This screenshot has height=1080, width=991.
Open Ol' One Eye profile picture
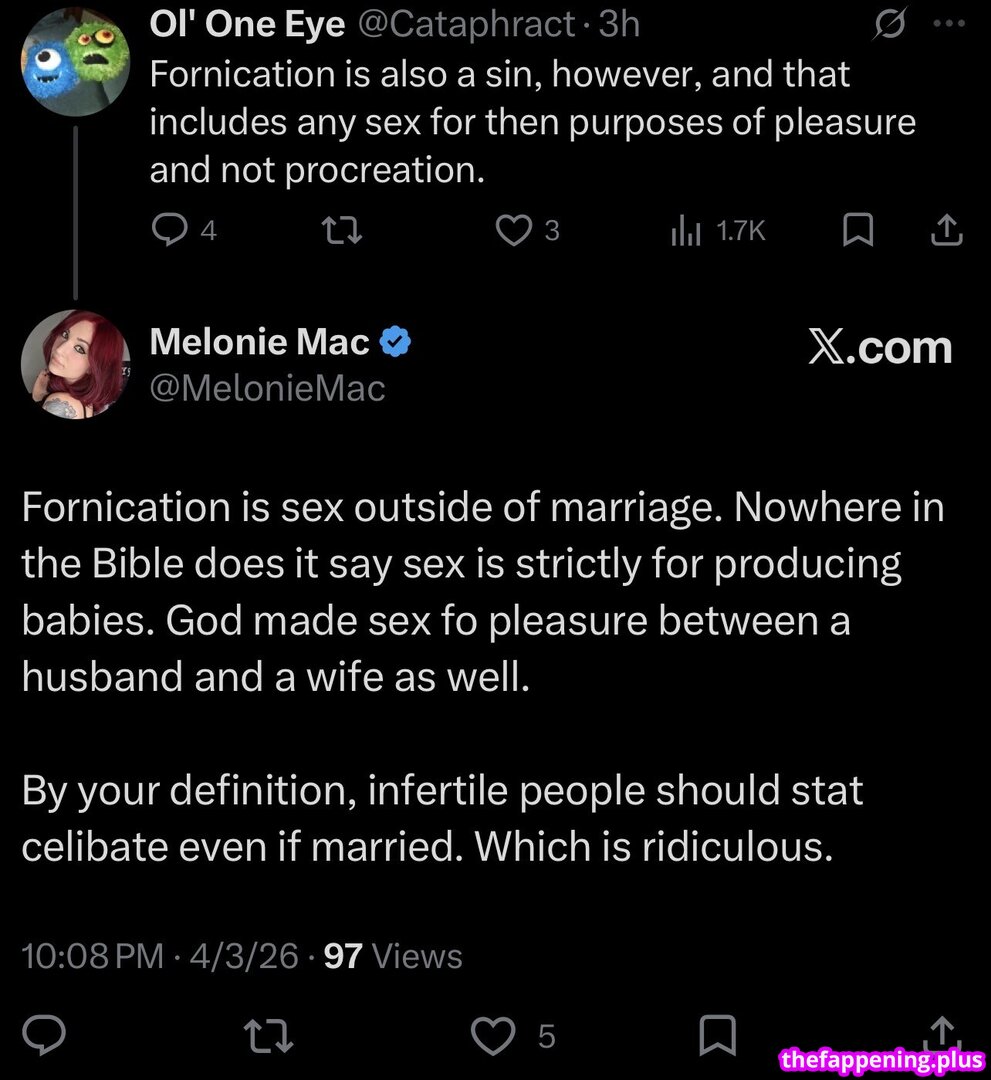76,62
